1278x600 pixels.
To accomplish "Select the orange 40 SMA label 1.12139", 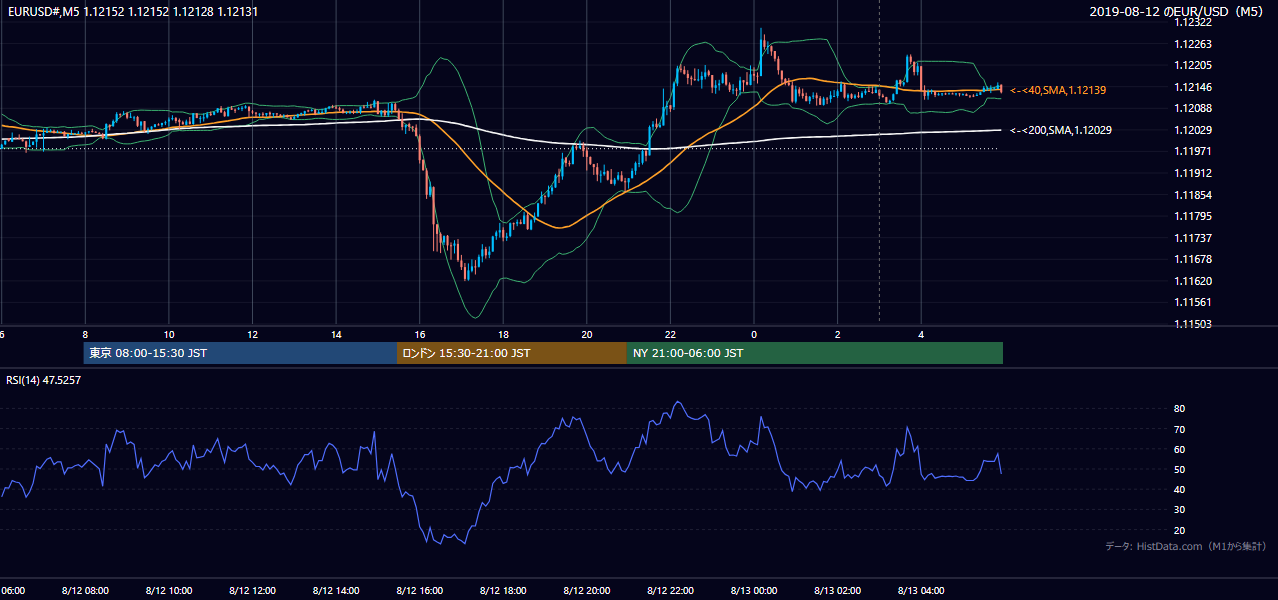I will coord(1058,90).
